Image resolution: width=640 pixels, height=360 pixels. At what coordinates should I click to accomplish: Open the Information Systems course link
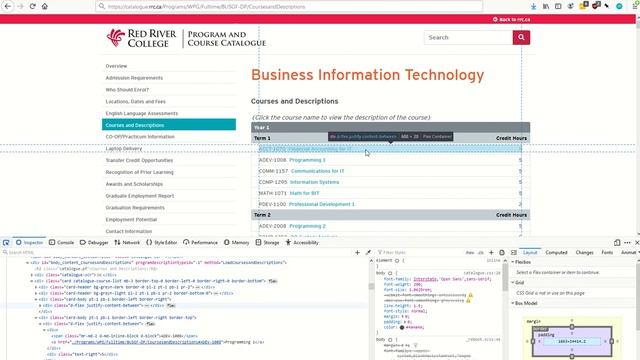click(x=314, y=182)
